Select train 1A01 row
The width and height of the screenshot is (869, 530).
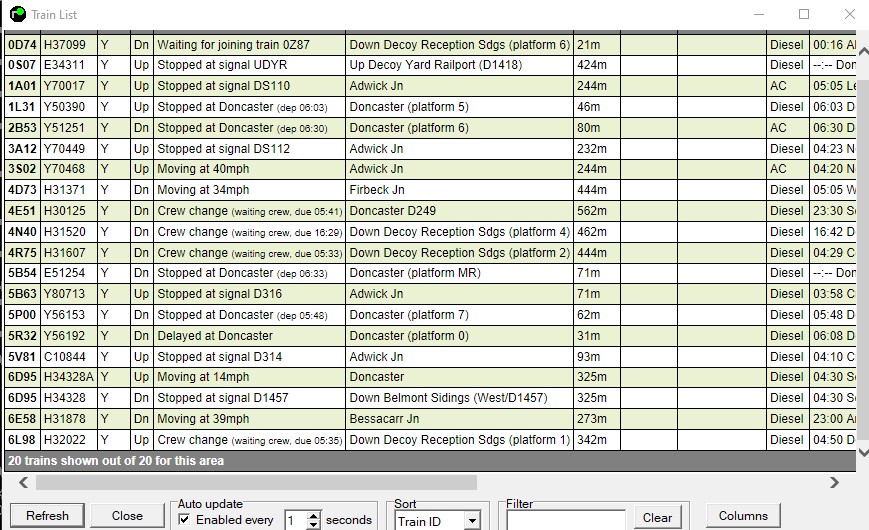[x=430, y=86]
